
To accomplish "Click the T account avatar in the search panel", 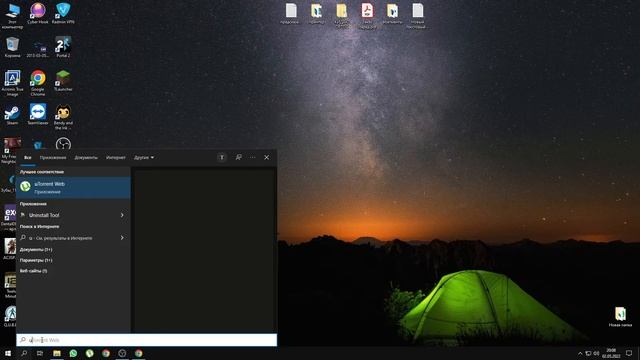I will [x=222, y=157].
